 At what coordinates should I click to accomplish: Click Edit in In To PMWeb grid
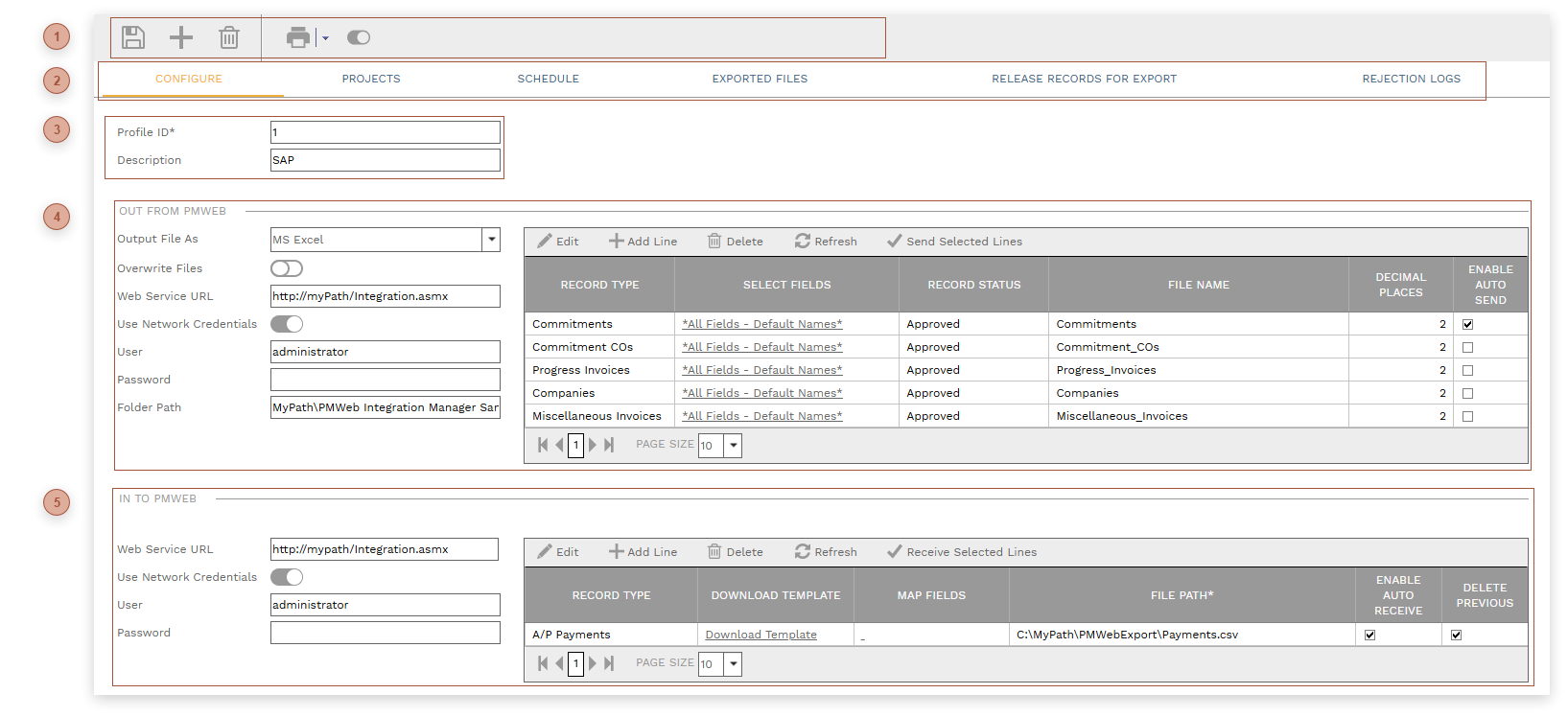click(x=558, y=552)
